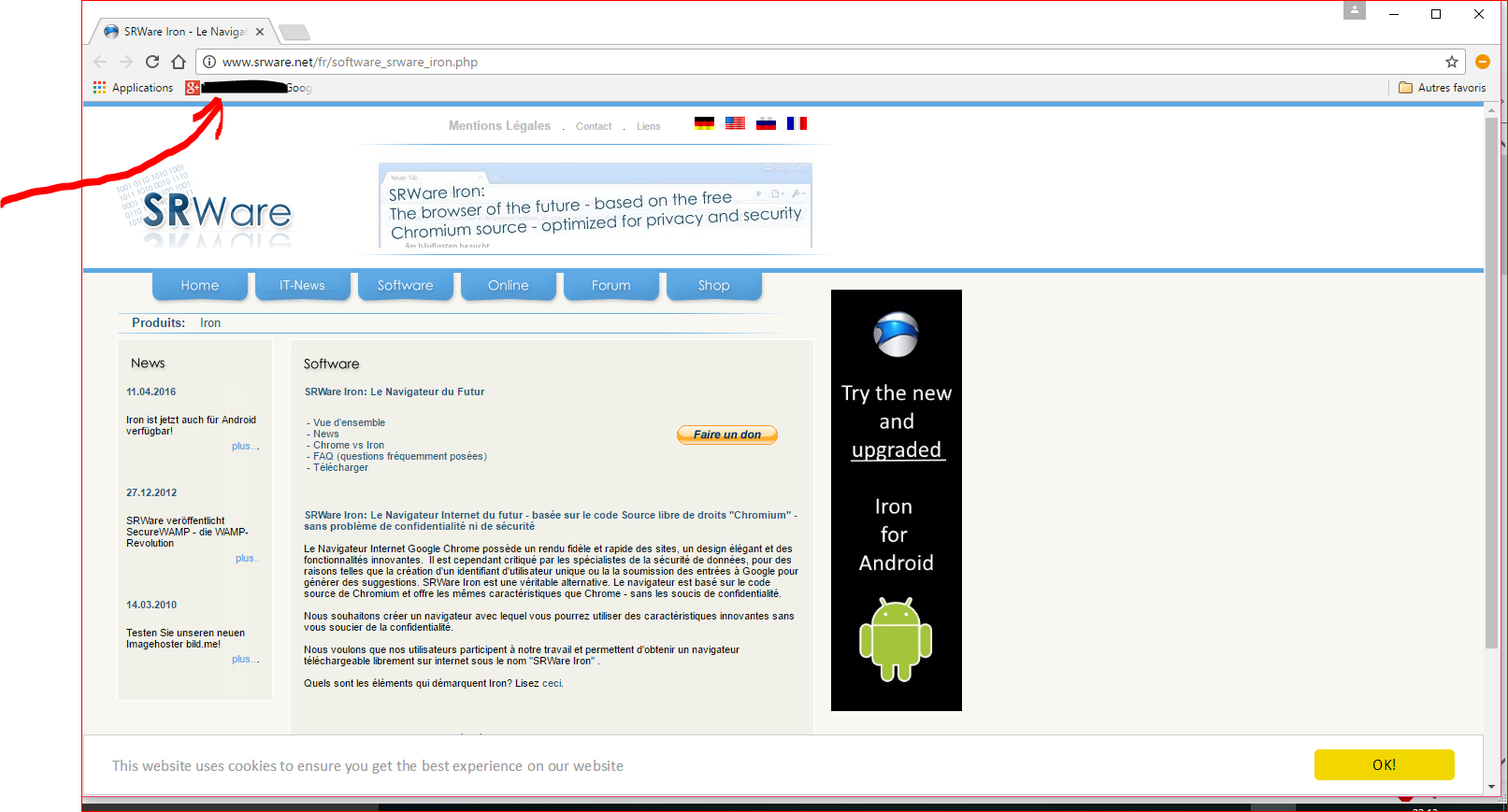Click the 11.04.2016 news date
This screenshot has height=812, width=1508.
point(151,392)
